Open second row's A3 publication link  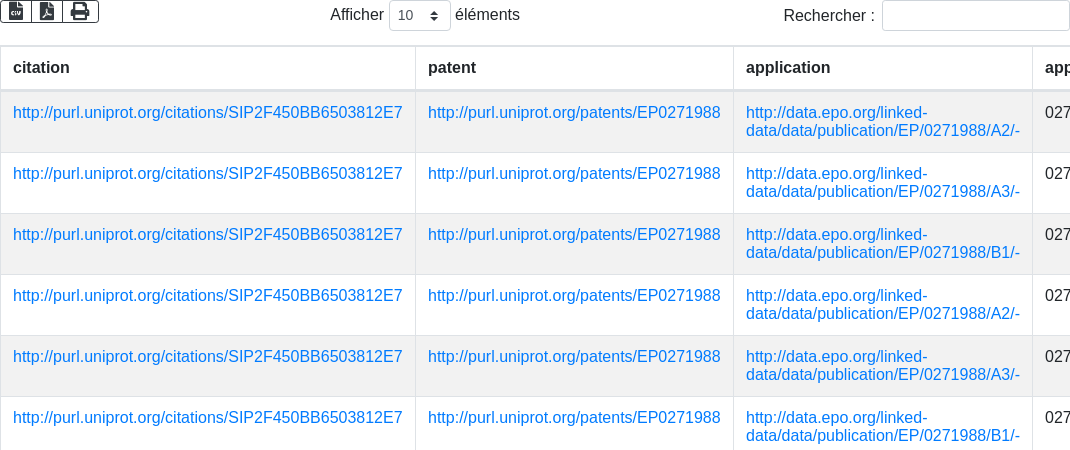882,183
